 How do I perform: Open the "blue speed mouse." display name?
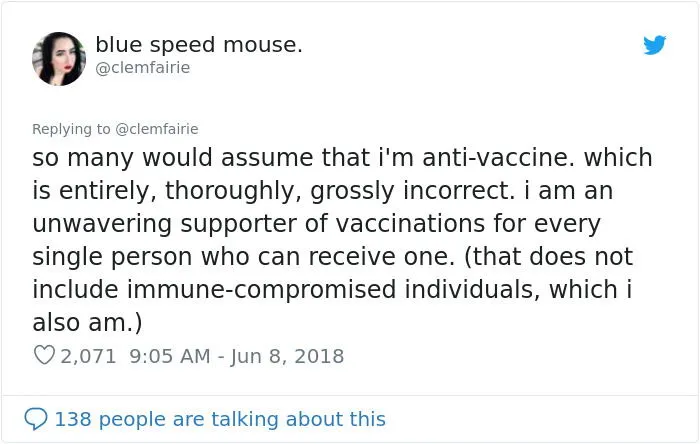click(199, 45)
